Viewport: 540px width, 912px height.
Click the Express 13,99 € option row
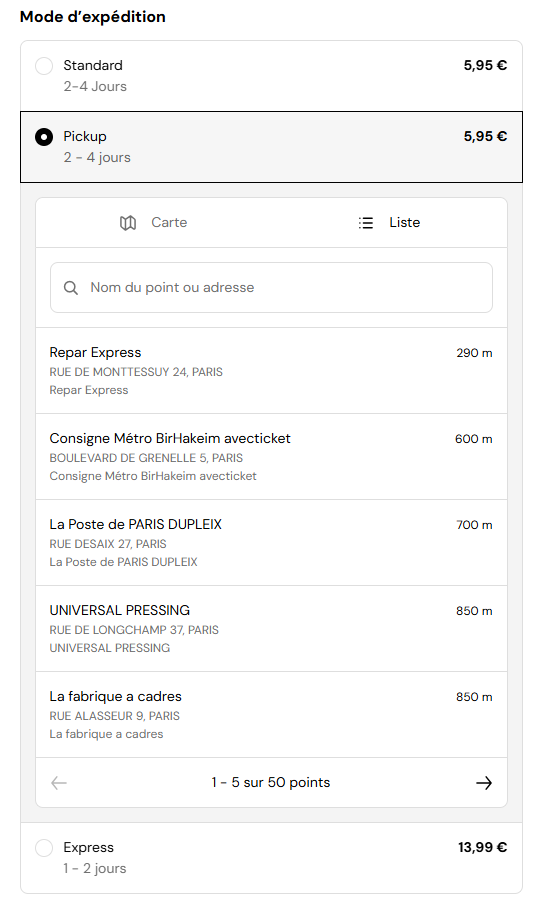(271, 858)
